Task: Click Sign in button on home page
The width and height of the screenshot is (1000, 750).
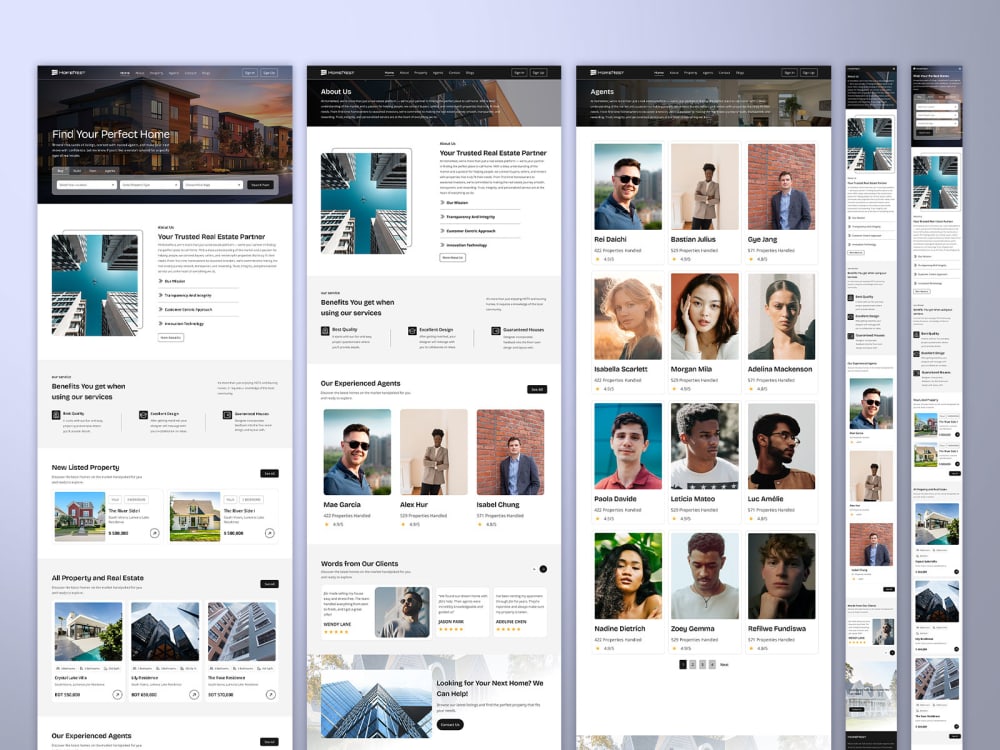Action: click(x=250, y=73)
